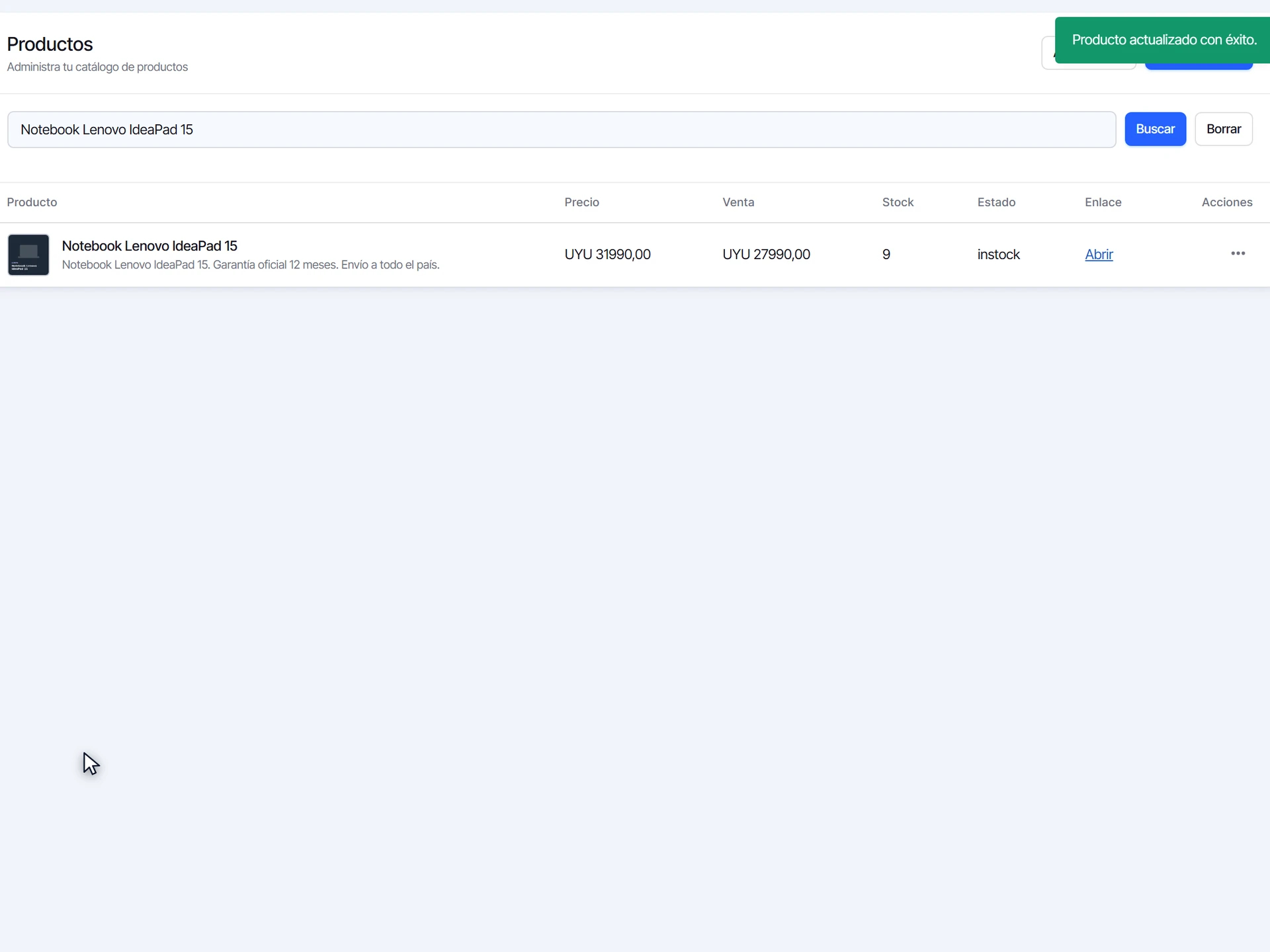Click the 'Producto' column header

click(32, 202)
